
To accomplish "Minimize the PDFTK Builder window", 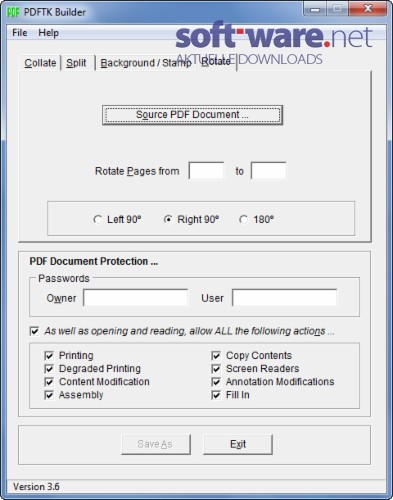I will click(315, 9).
